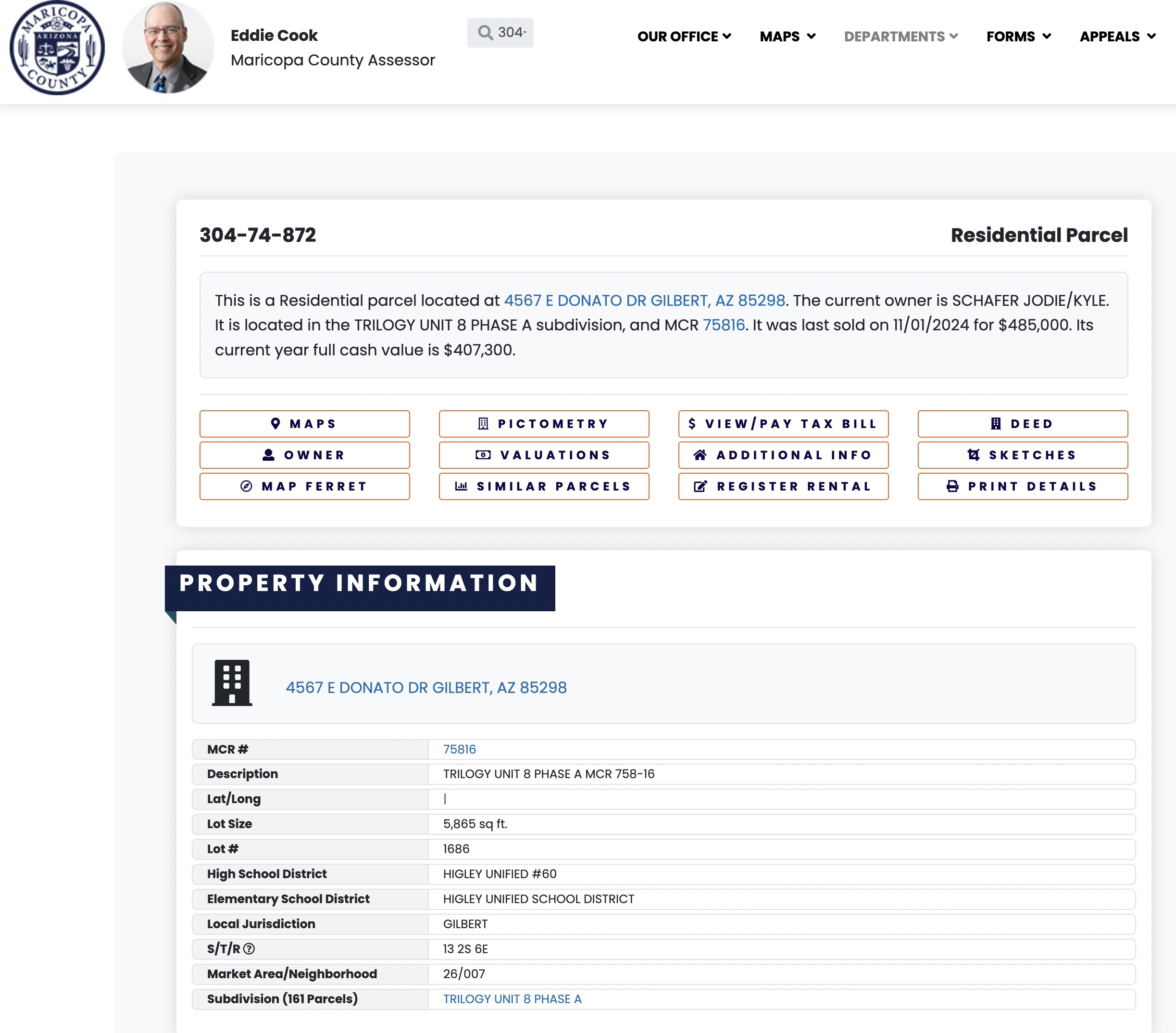1176x1033 pixels.
Task: Click the Owner button
Action: pos(304,455)
